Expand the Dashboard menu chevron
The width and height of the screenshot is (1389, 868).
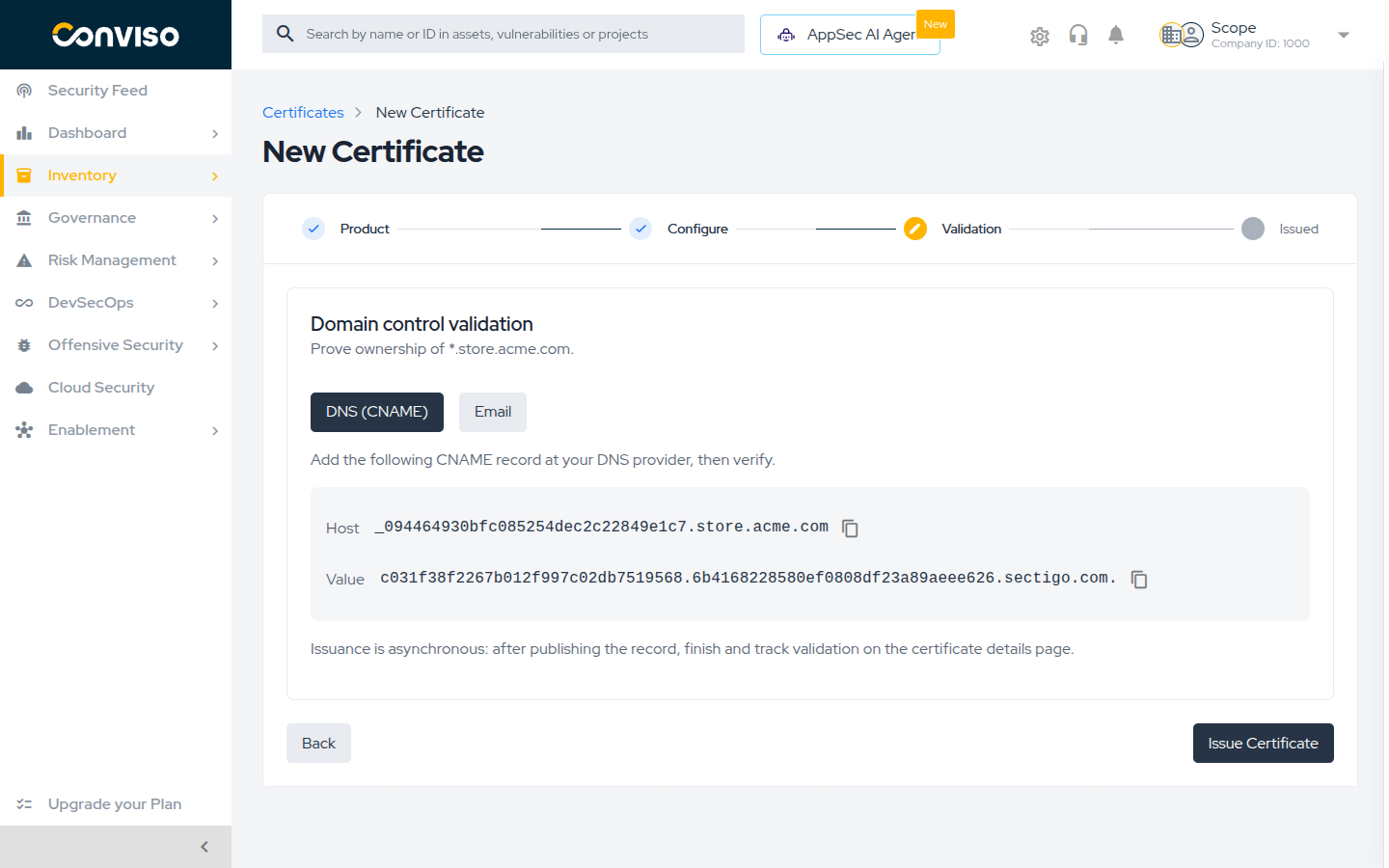tap(215, 134)
